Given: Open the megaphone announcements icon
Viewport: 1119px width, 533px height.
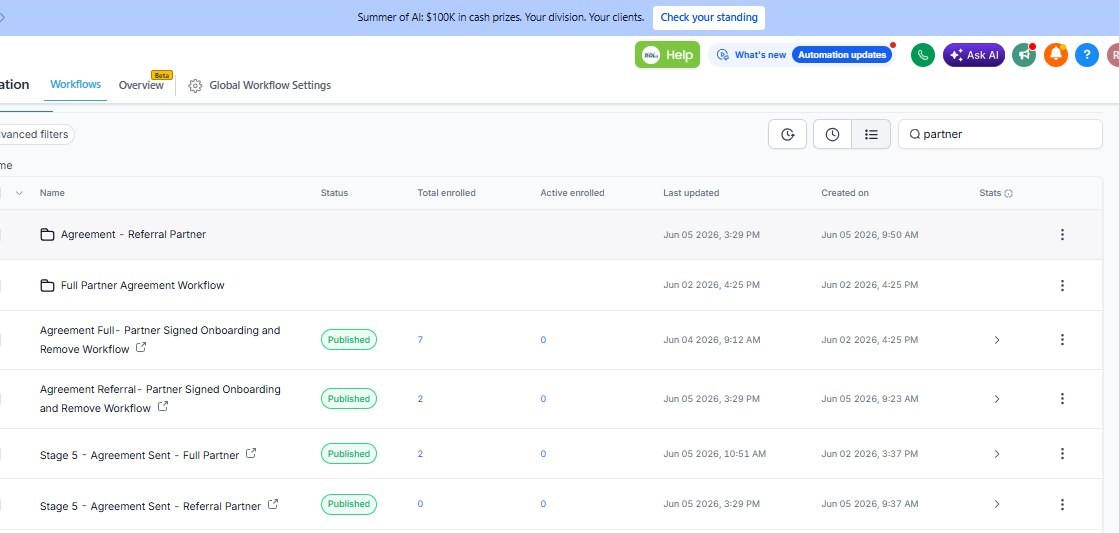Looking at the screenshot, I should 1024,55.
